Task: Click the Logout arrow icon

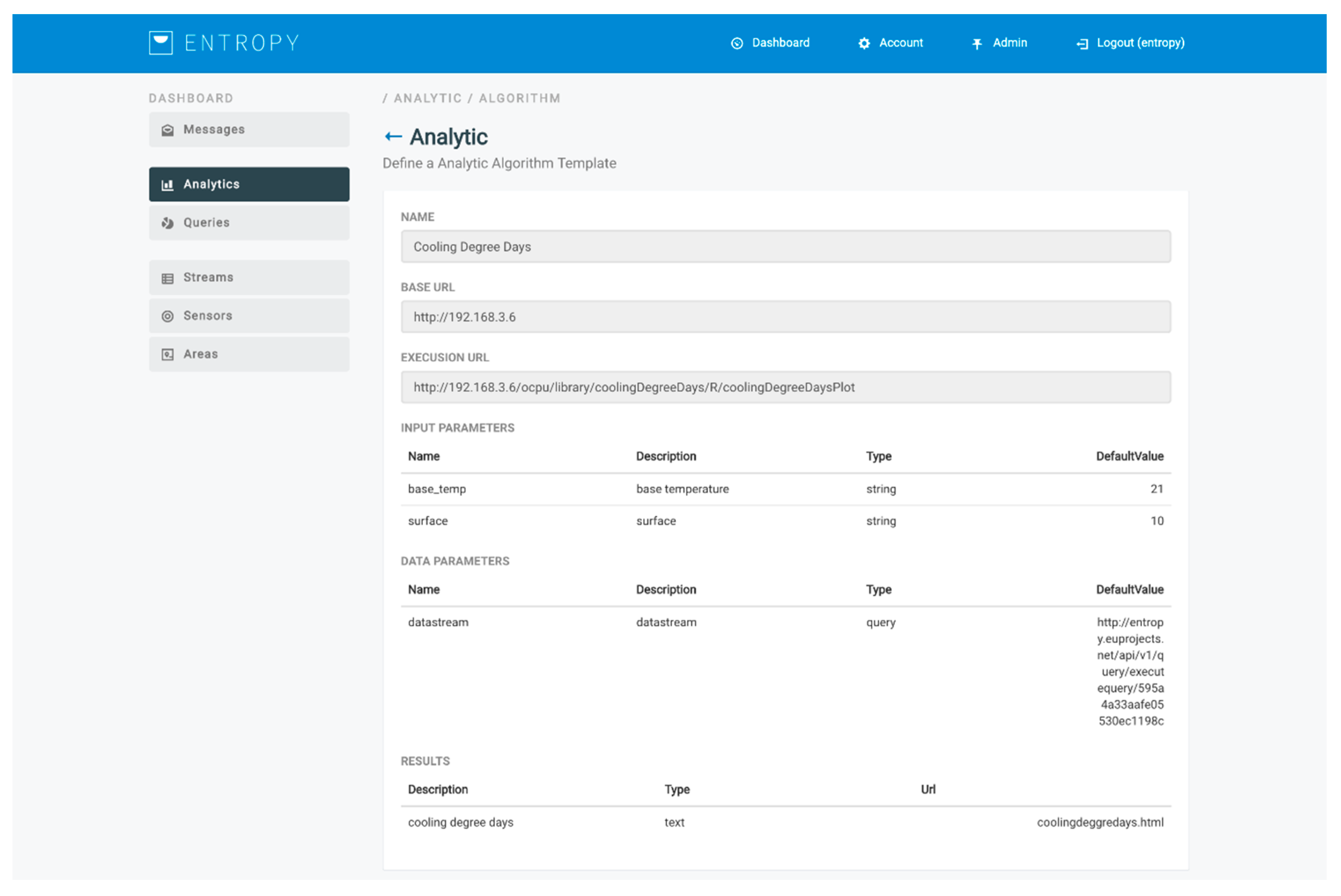Action: pyautogui.click(x=1082, y=43)
